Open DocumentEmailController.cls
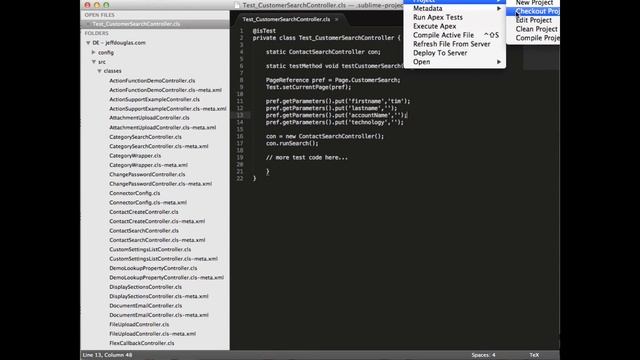Image resolution: width=640 pixels, height=360 pixels. point(146,306)
